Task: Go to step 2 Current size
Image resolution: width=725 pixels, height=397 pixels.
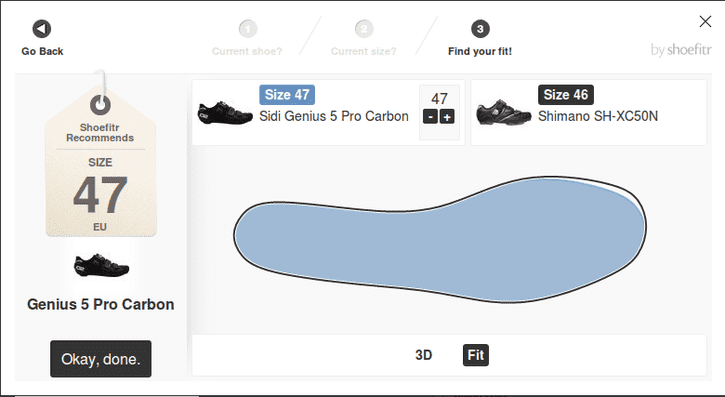Action: pyautogui.click(x=364, y=29)
